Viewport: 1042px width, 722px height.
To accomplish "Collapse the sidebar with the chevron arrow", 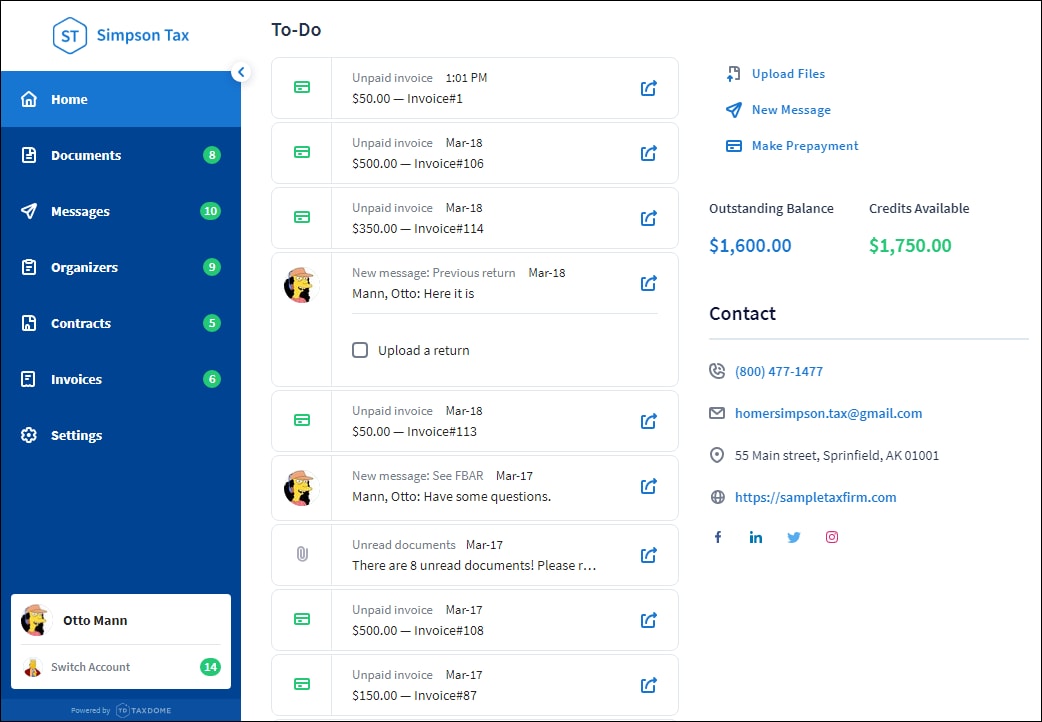I will coord(241,71).
